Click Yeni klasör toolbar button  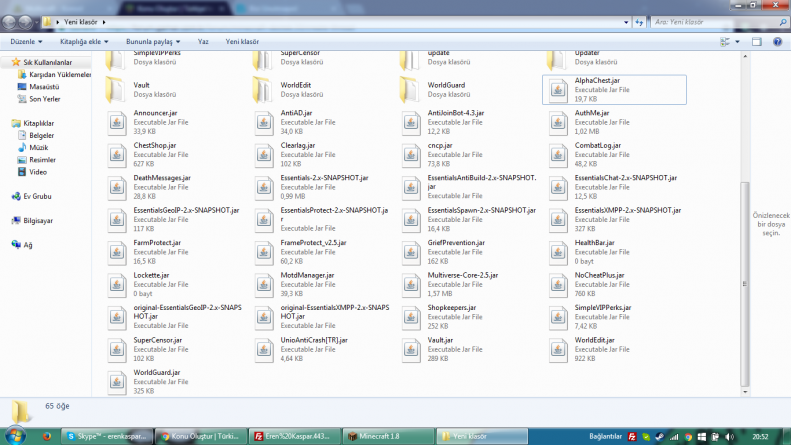tap(242, 42)
